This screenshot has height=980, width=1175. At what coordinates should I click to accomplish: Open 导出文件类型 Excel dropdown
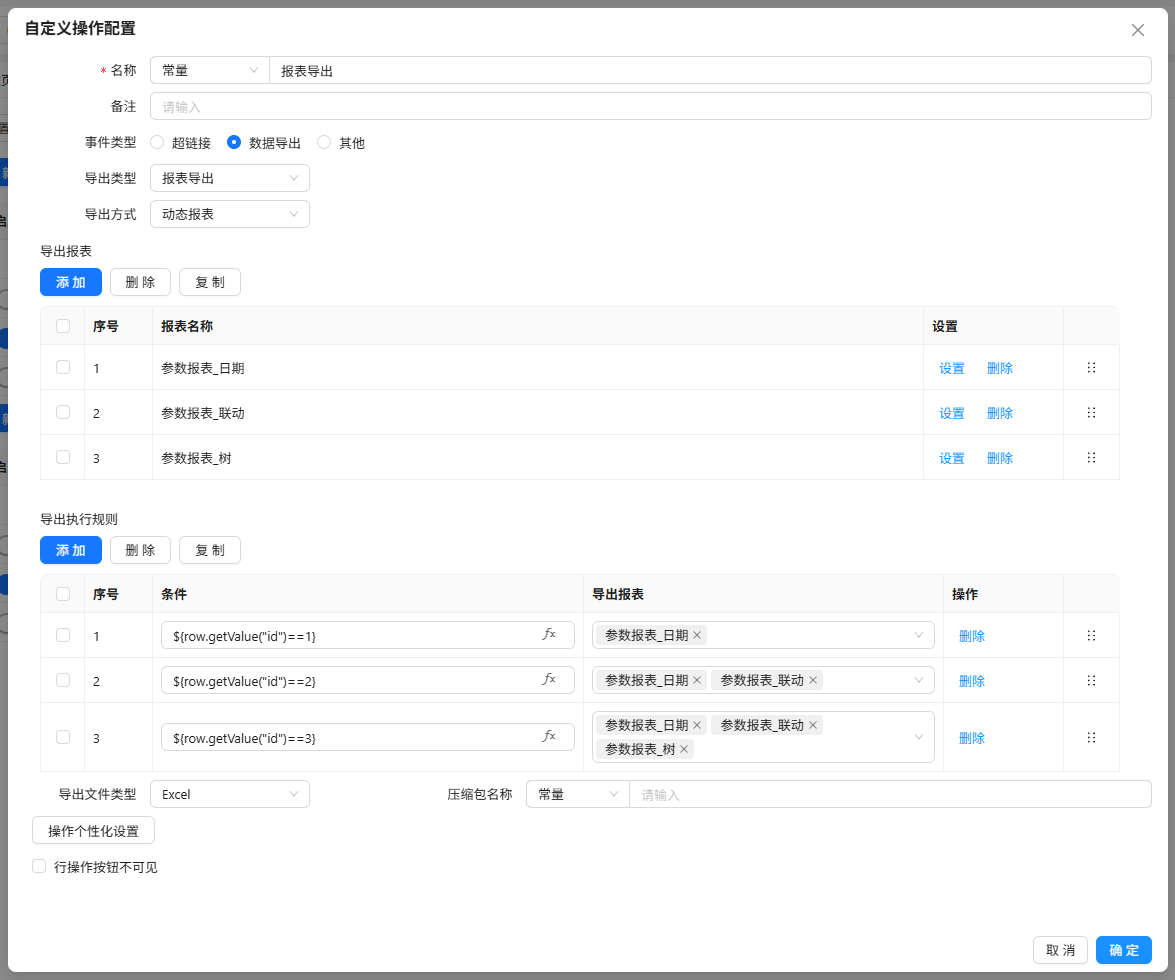click(230, 794)
